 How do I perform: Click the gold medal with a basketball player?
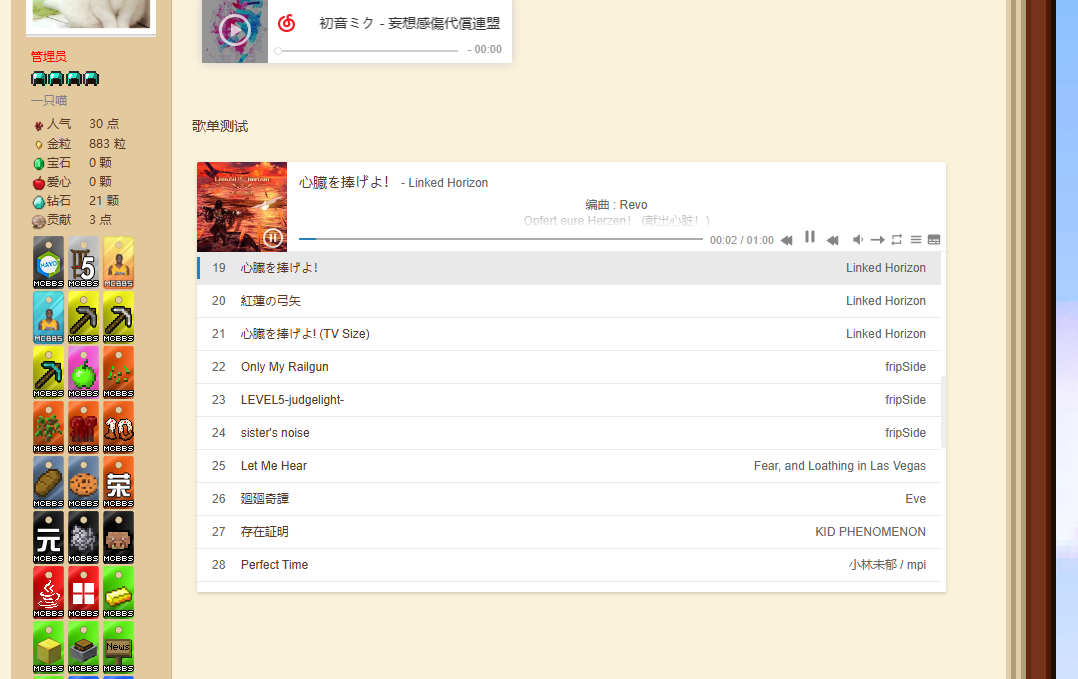pyautogui.click(x=118, y=262)
